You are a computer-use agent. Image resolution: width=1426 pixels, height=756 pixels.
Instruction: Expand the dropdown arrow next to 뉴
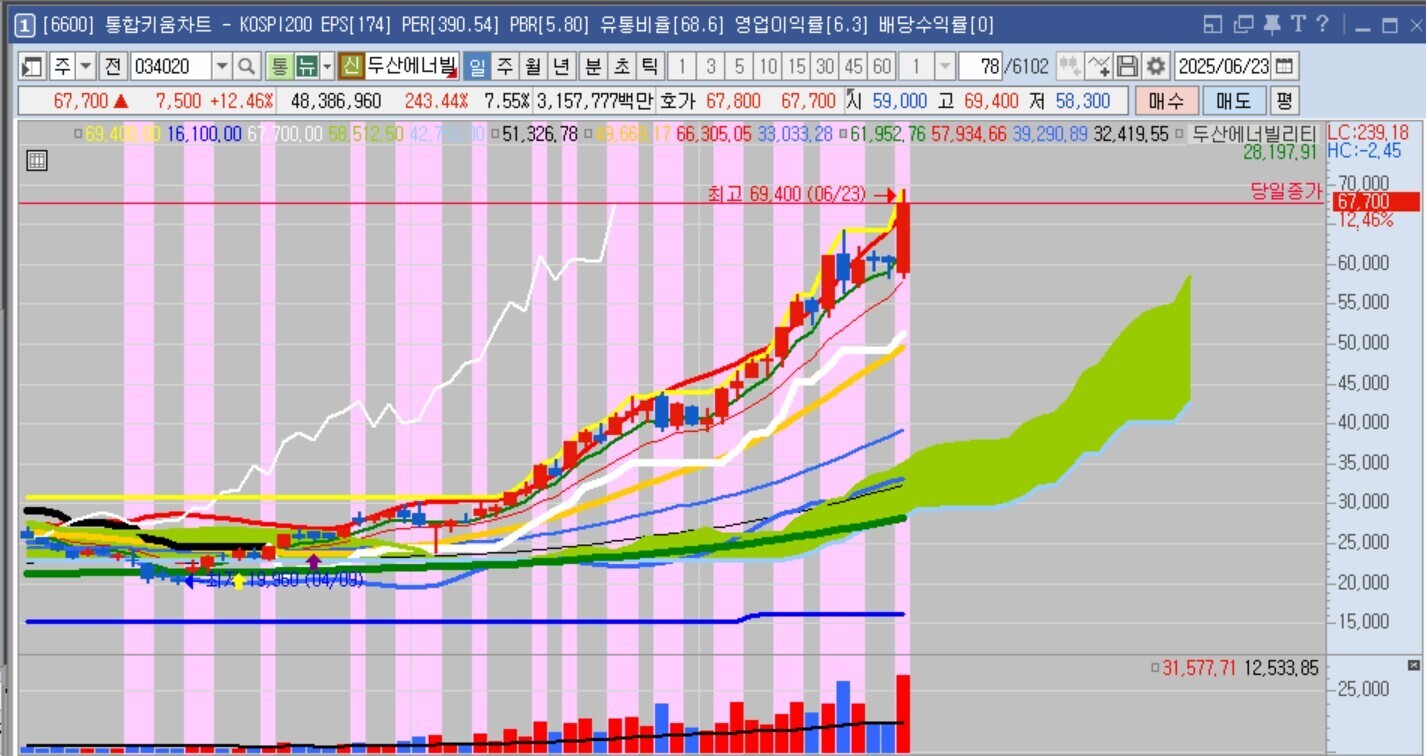point(326,67)
